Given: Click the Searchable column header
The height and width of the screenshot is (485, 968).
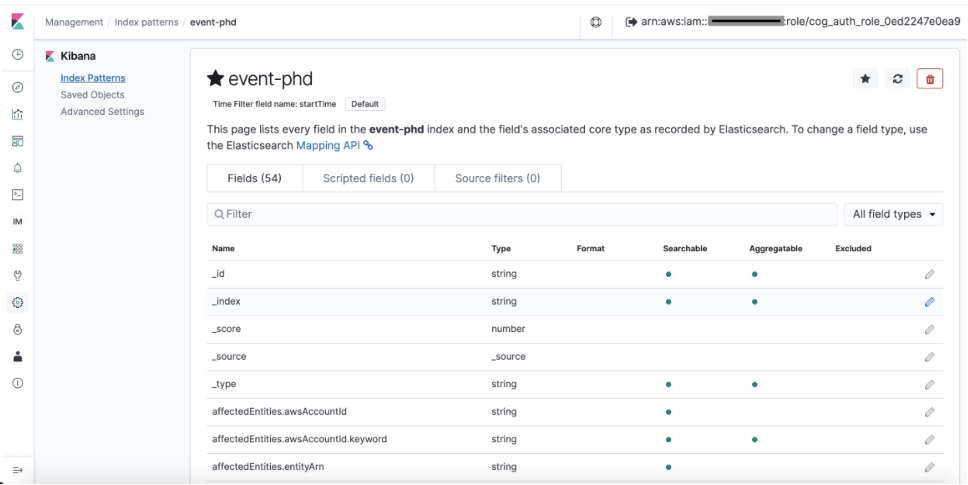Looking at the screenshot, I should (x=685, y=249).
